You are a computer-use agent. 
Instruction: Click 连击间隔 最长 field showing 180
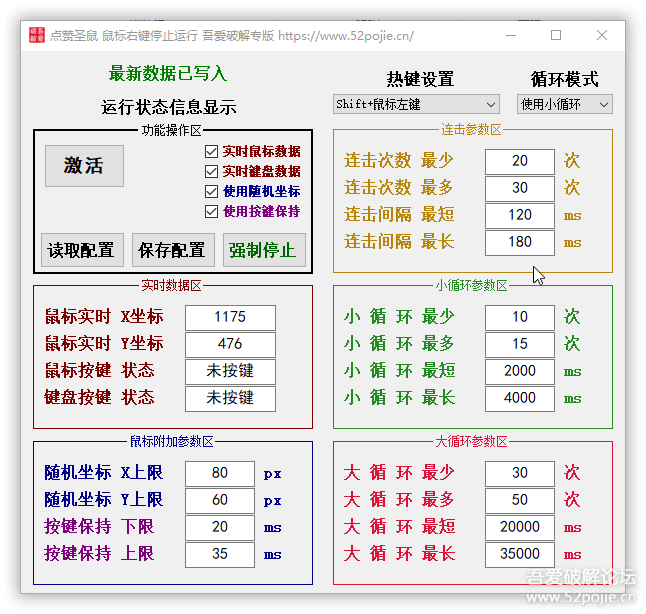click(520, 242)
